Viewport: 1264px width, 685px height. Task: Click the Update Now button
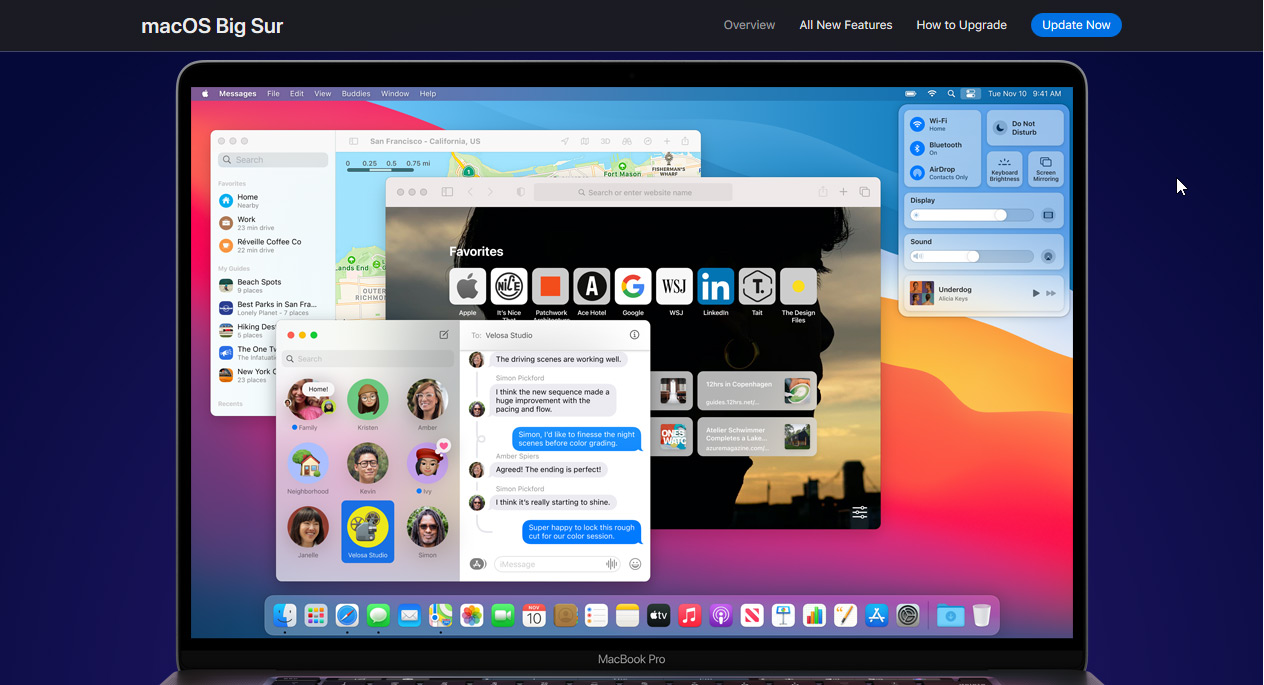(1076, 25)
